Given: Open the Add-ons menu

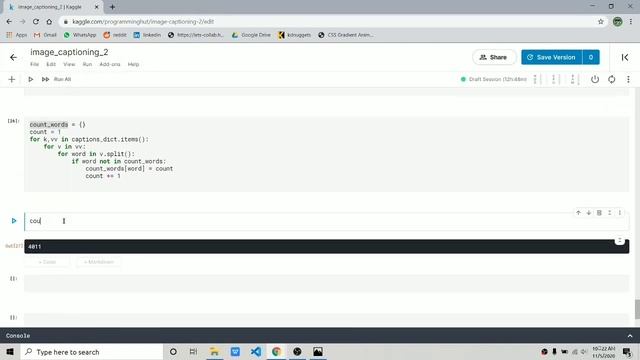Looking at the screenshot, I should click(110, 64).
